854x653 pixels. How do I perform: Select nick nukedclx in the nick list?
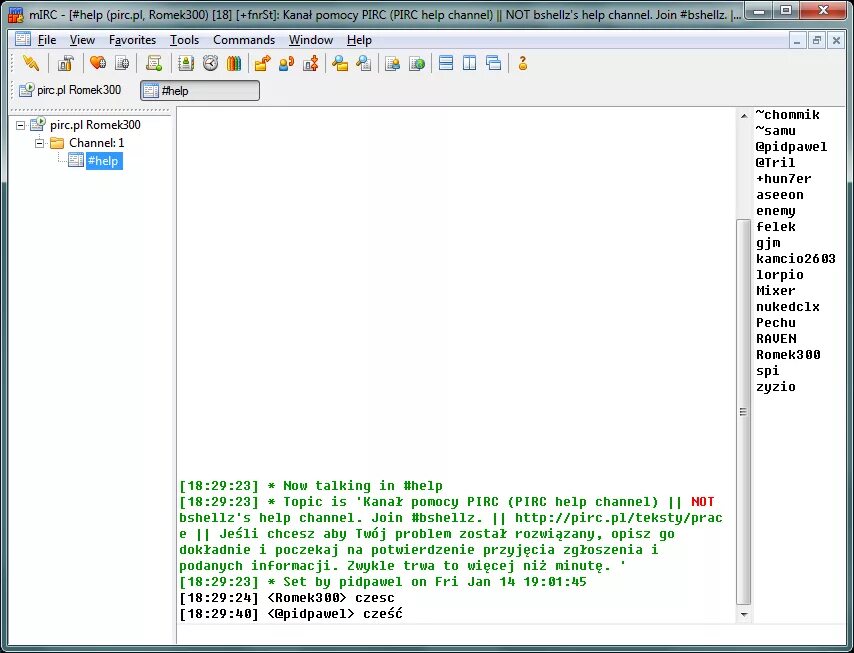(788, 307)
